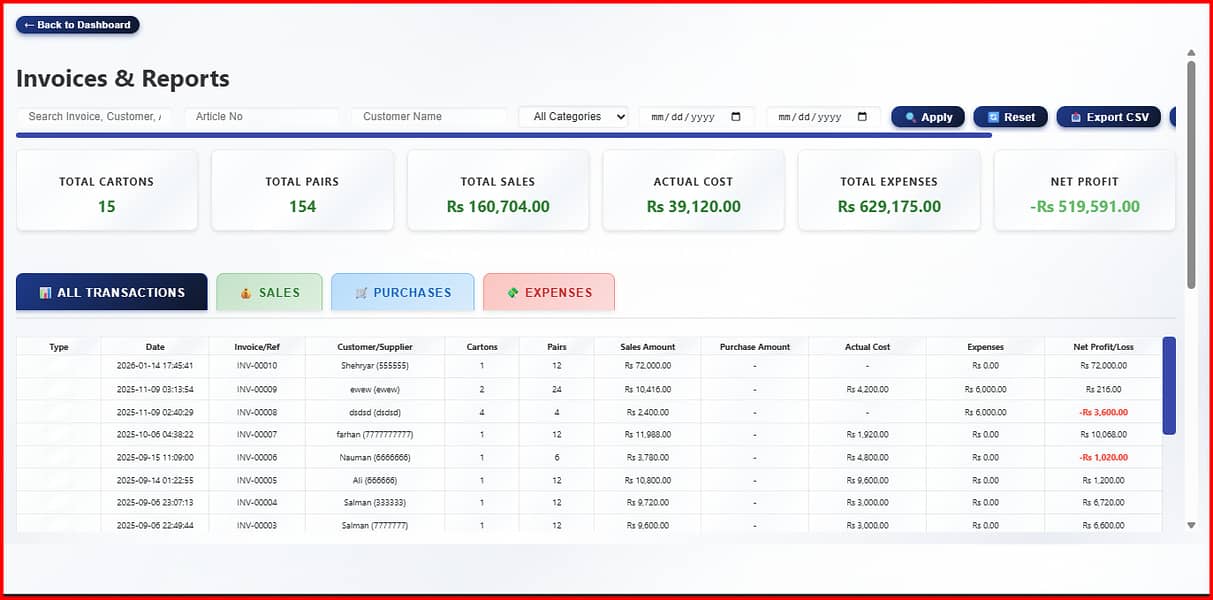Click the Article No input field

tap(261, 116)
